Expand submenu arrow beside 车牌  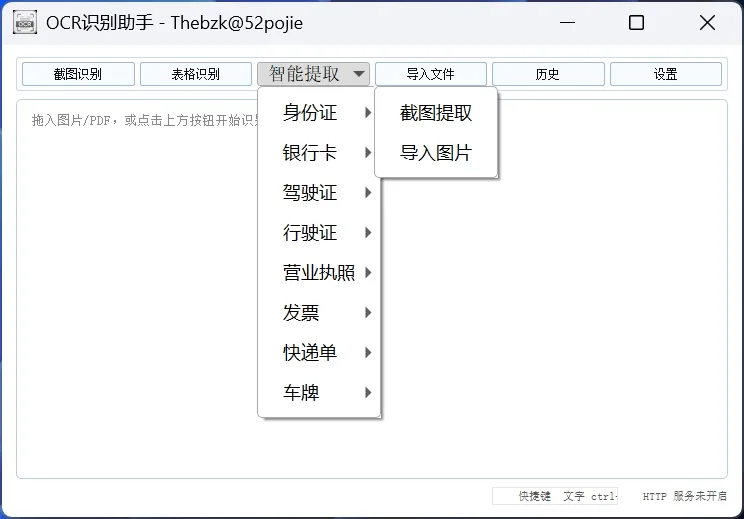pos(368,393)
